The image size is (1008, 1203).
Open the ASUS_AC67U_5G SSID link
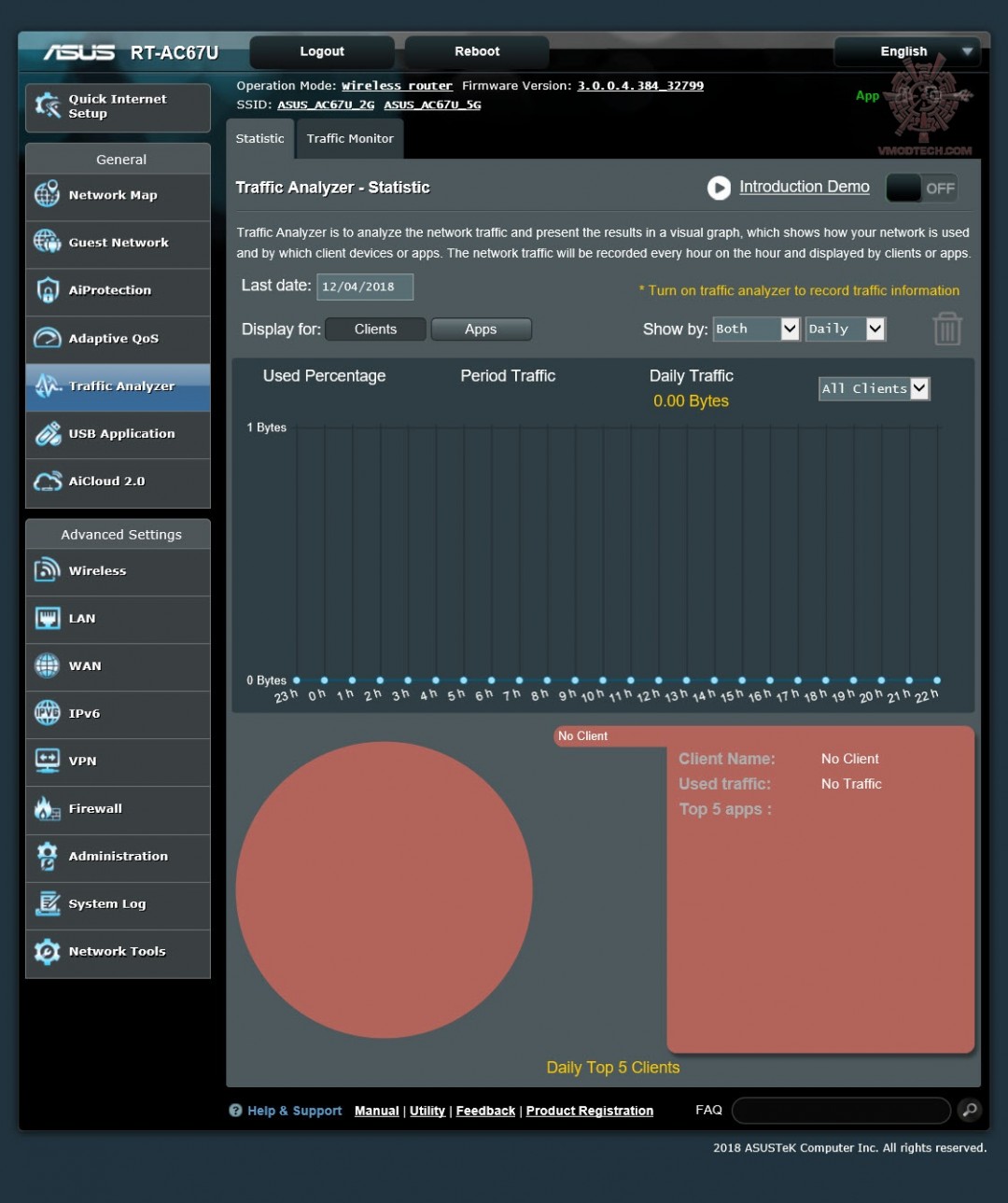tap(432, 105)
